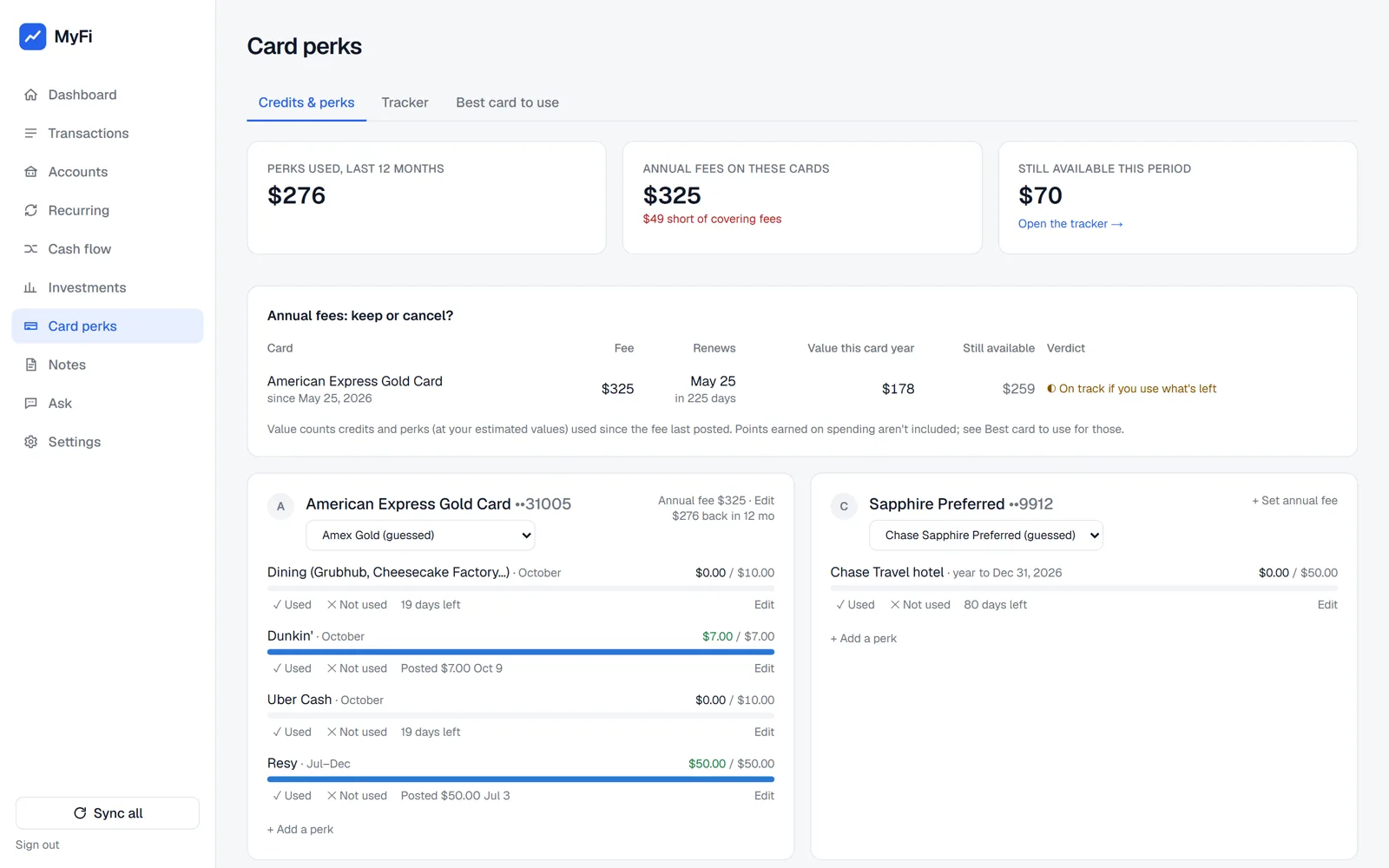Click the A avatar for Amex Gold
Image resolution: width=1389 pixels, height=868 pixels.
(x=280, y=506)
